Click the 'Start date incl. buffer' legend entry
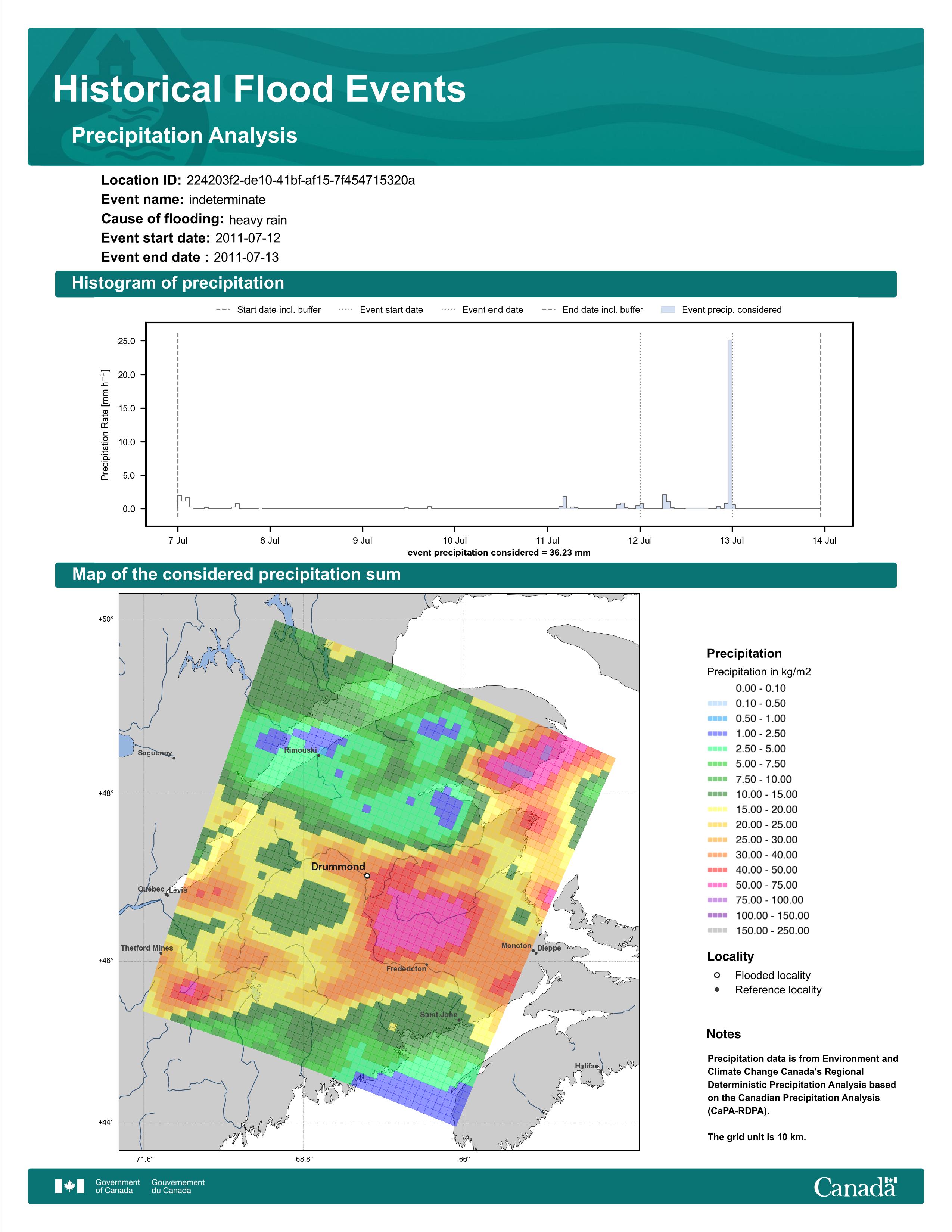The width and height of the screenshot is (952, 1232). pyautogui.click(x=268, y=310)
